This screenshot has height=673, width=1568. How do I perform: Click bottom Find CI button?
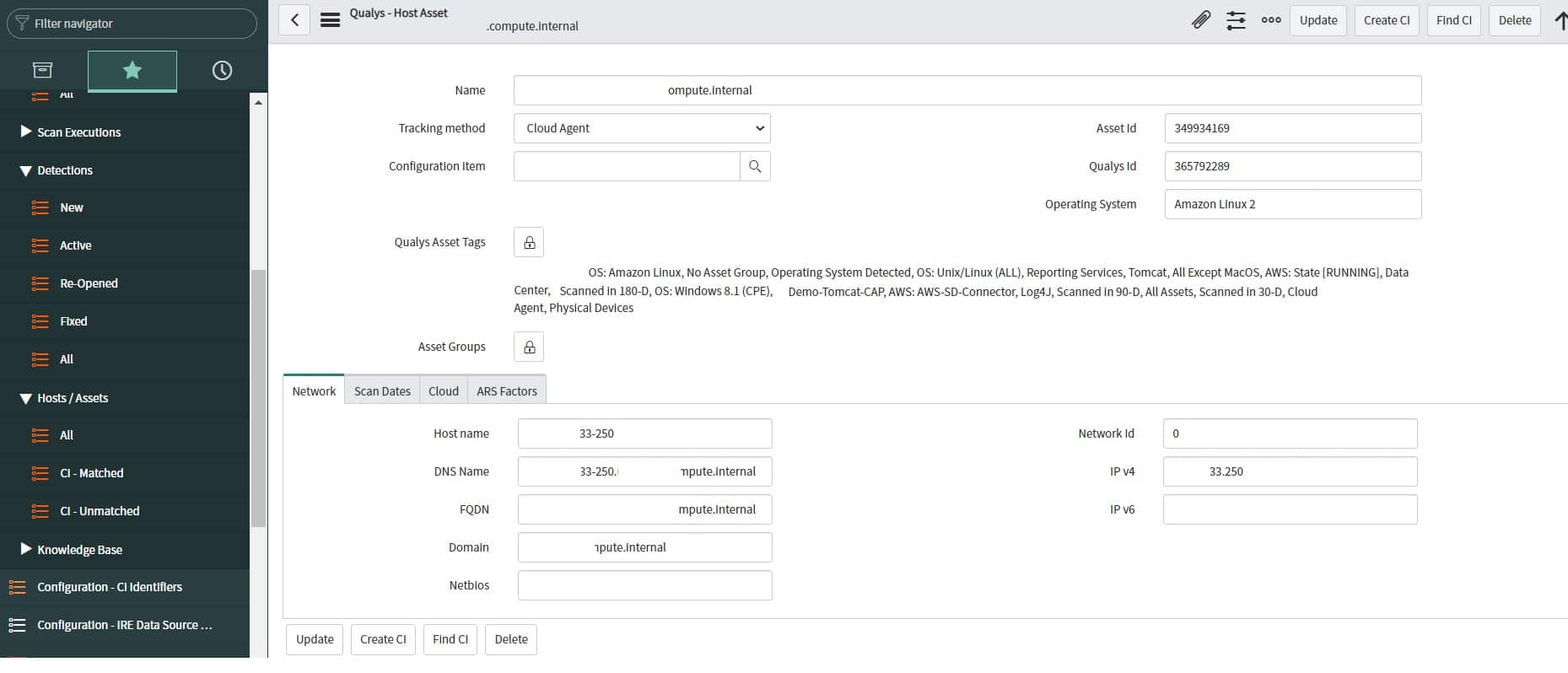click(x=450, y=639)
